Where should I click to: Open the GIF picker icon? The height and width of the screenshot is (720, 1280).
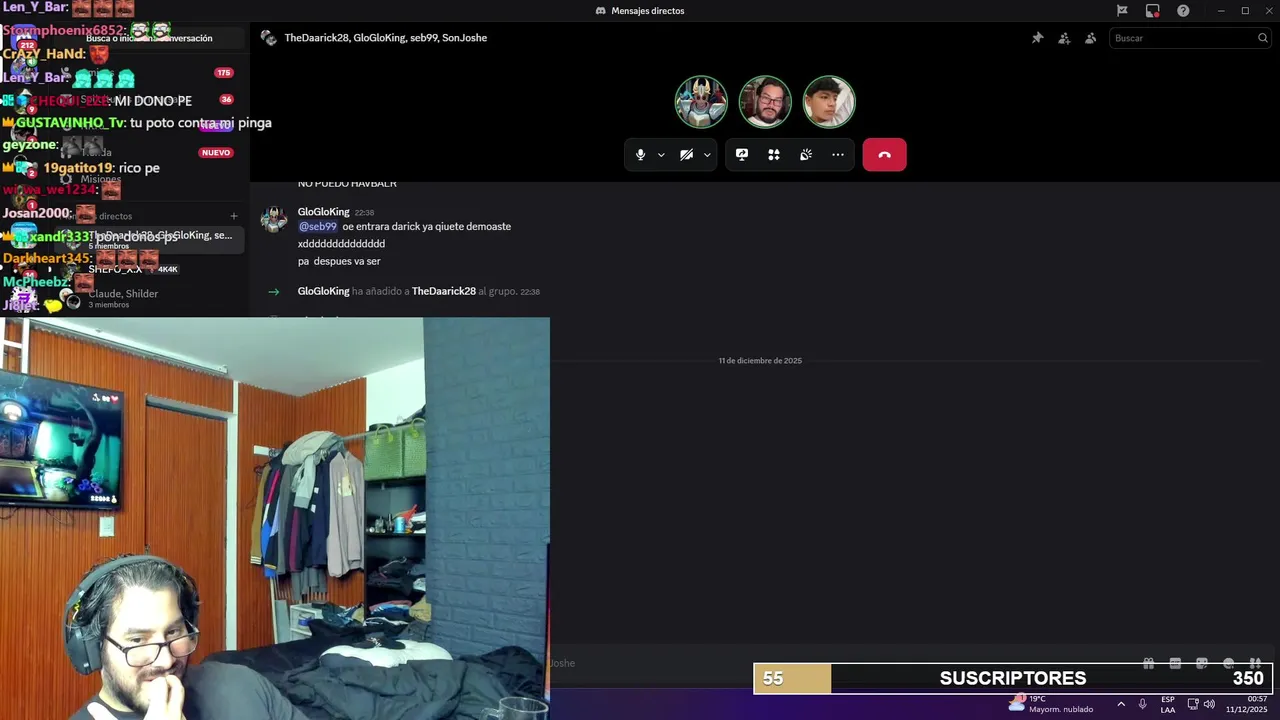pyautogui.click(x=1175, y=663)
